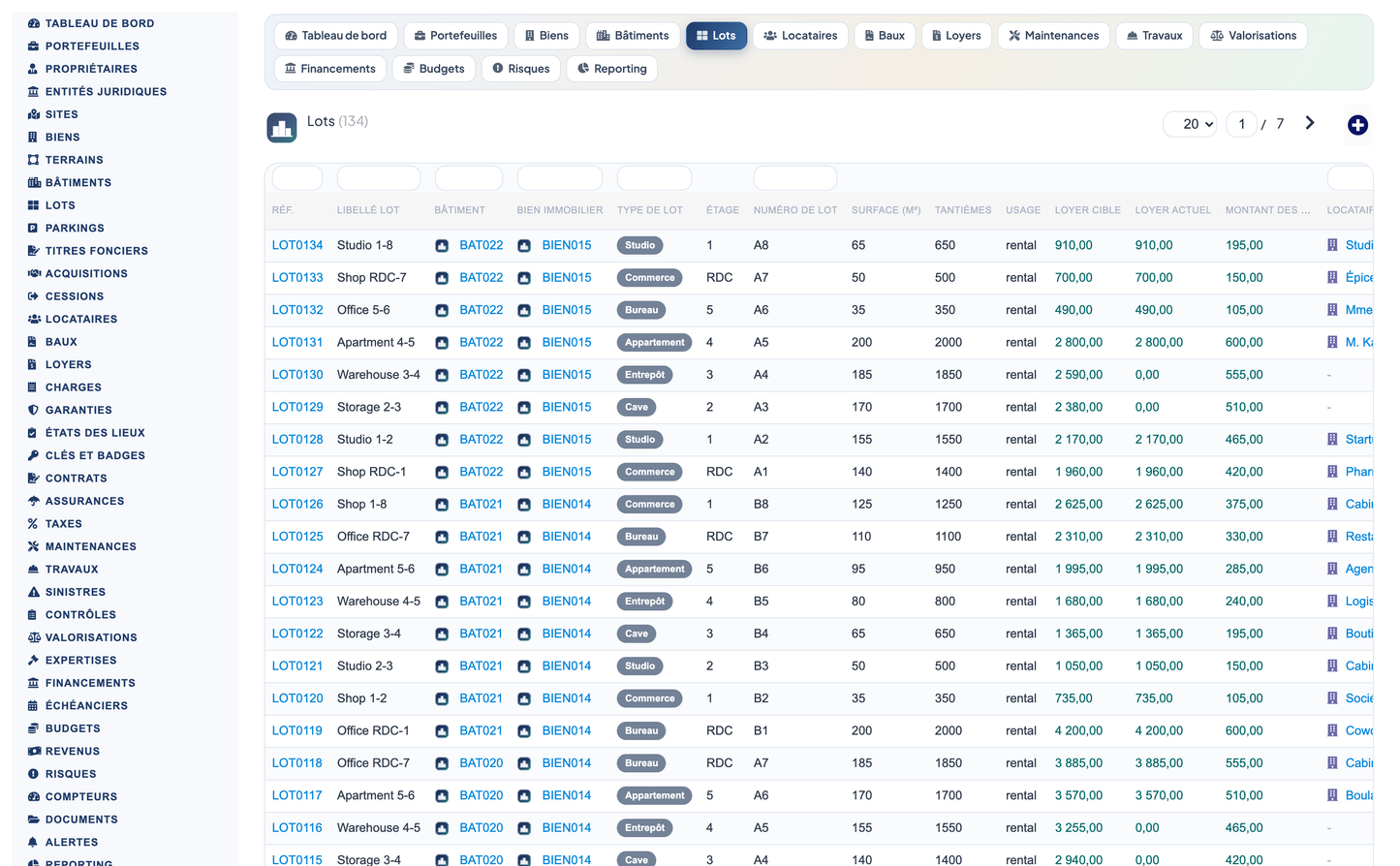The width and height of the screenshot is (1400, 866).
Task: Click the Appartement badge in LOT0131 row
Action: (654, 343)
